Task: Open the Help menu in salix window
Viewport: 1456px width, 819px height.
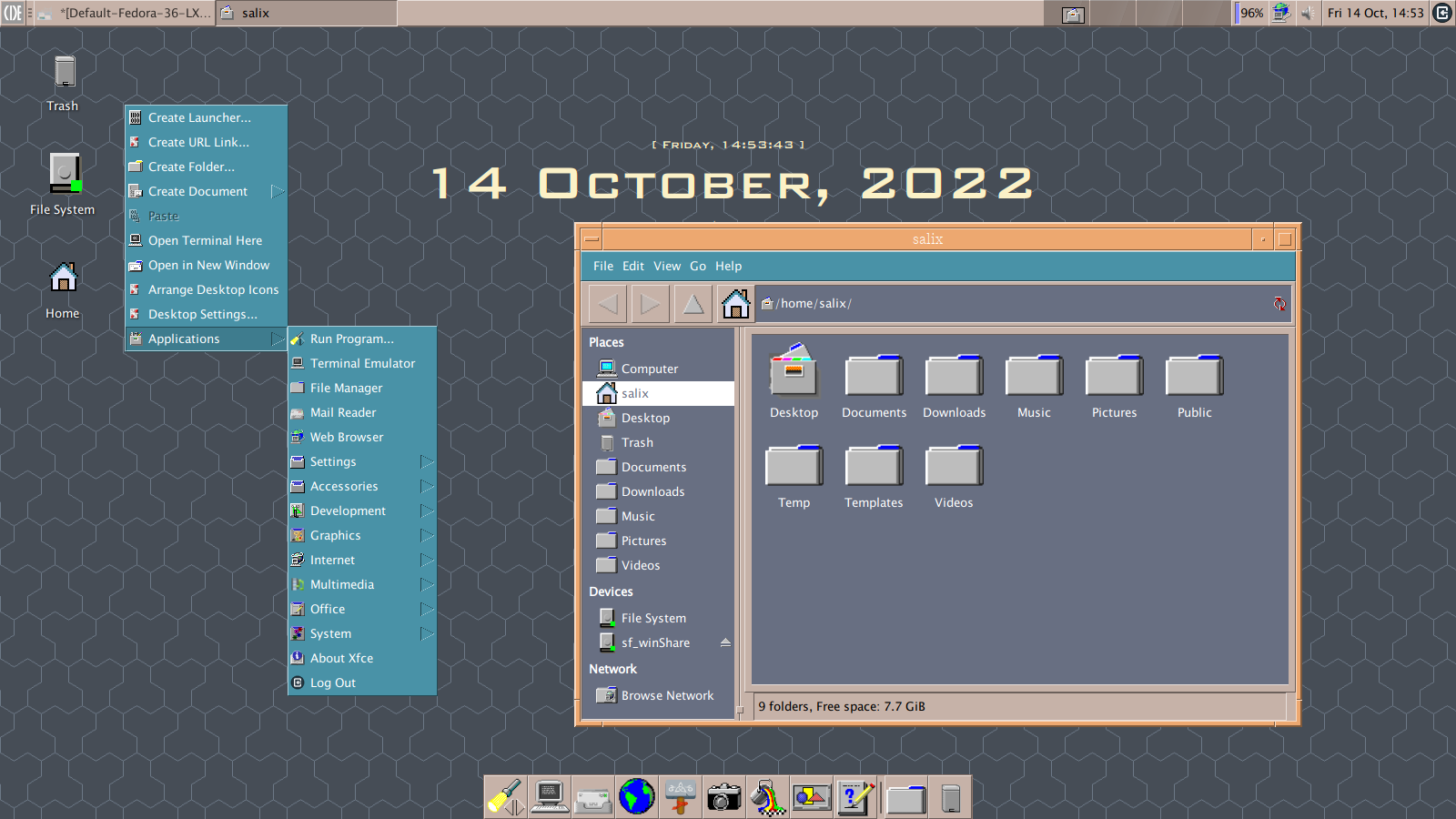Action: click(728, 266)
